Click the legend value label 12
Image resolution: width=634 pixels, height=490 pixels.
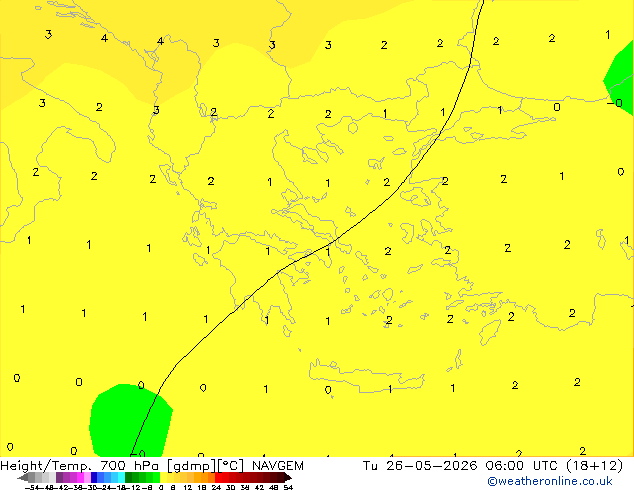[x=188, y=487]
